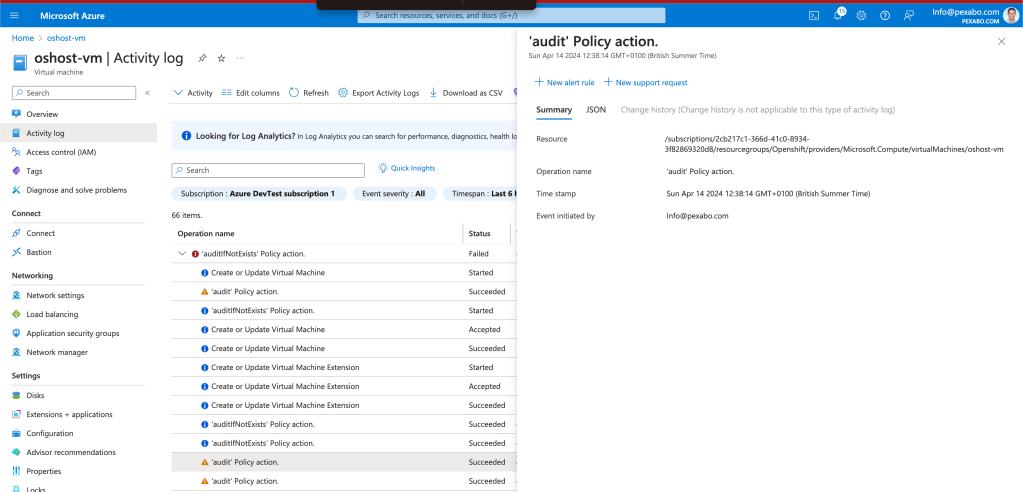Collapse the left sidebar menu
This screenshot has width=1023, height=492.
147,93
